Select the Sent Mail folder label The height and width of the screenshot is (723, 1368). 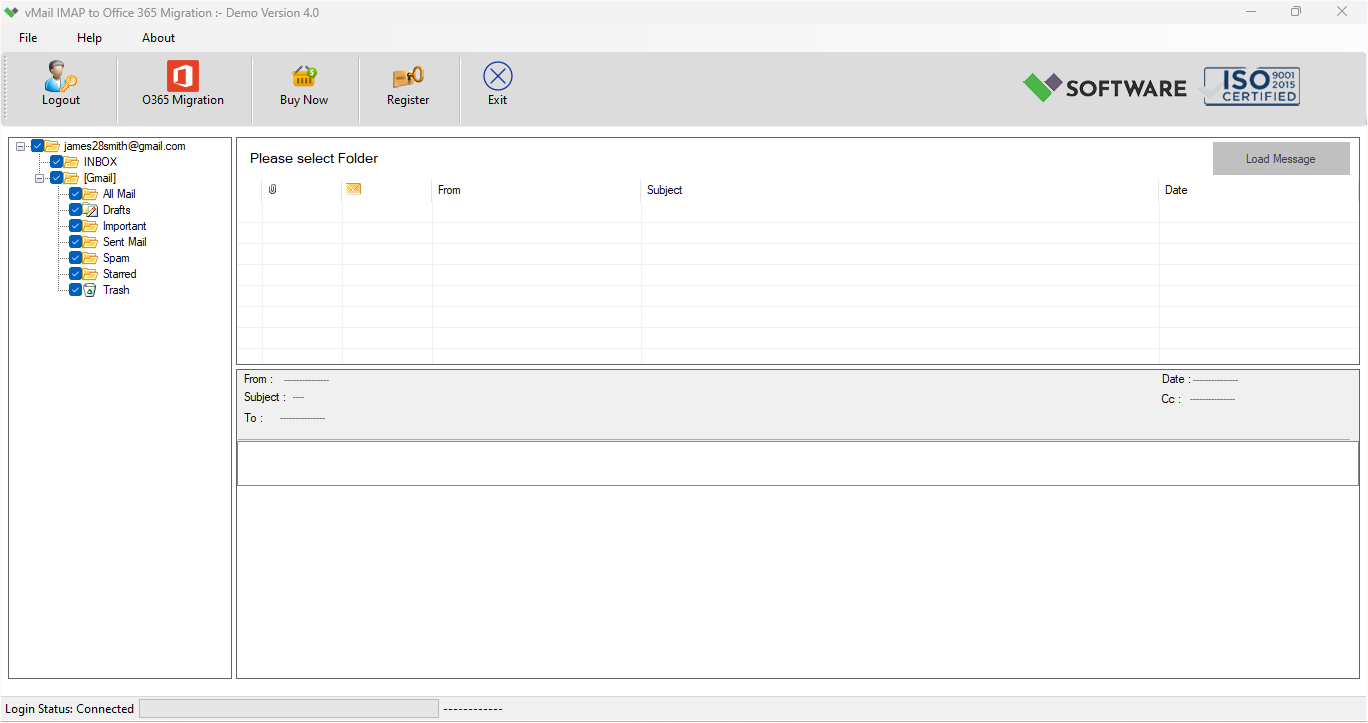coord(125,242)
